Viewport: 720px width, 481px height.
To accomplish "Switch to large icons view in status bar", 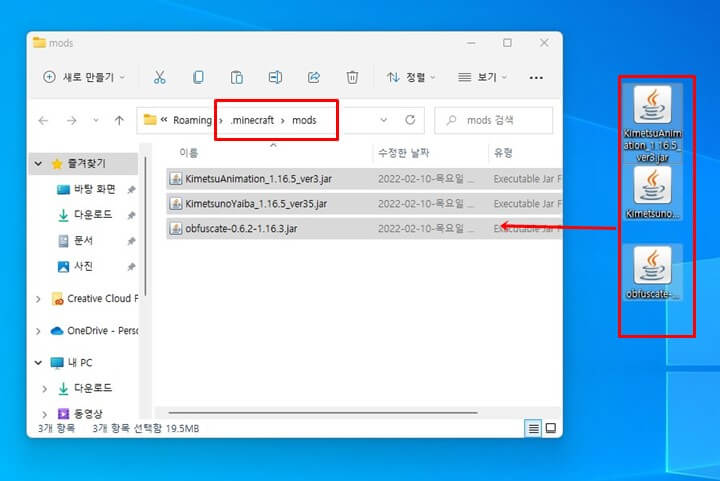I will coord(551,429).
